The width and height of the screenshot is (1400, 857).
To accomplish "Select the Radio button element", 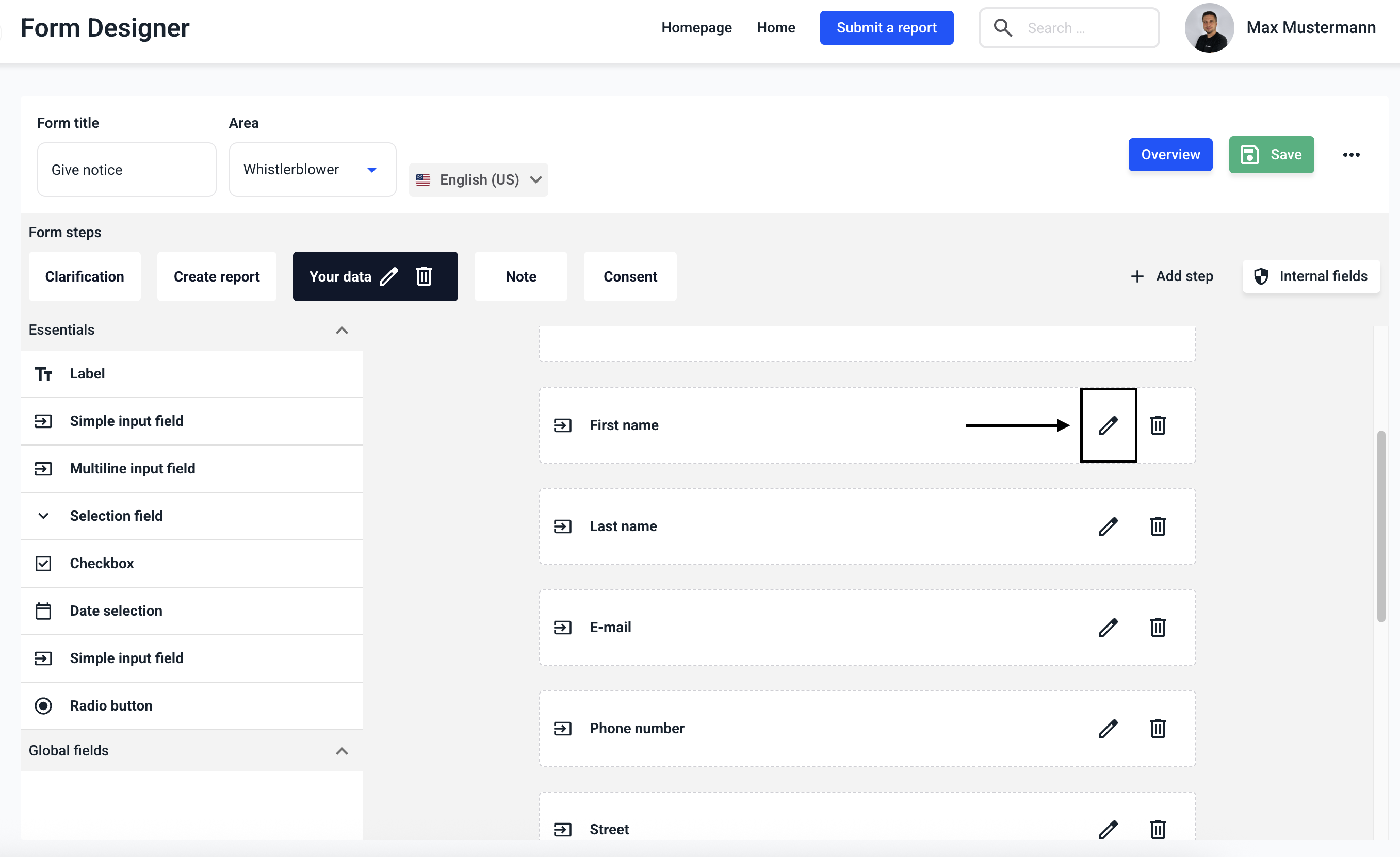I will click(x=111, y=705).
